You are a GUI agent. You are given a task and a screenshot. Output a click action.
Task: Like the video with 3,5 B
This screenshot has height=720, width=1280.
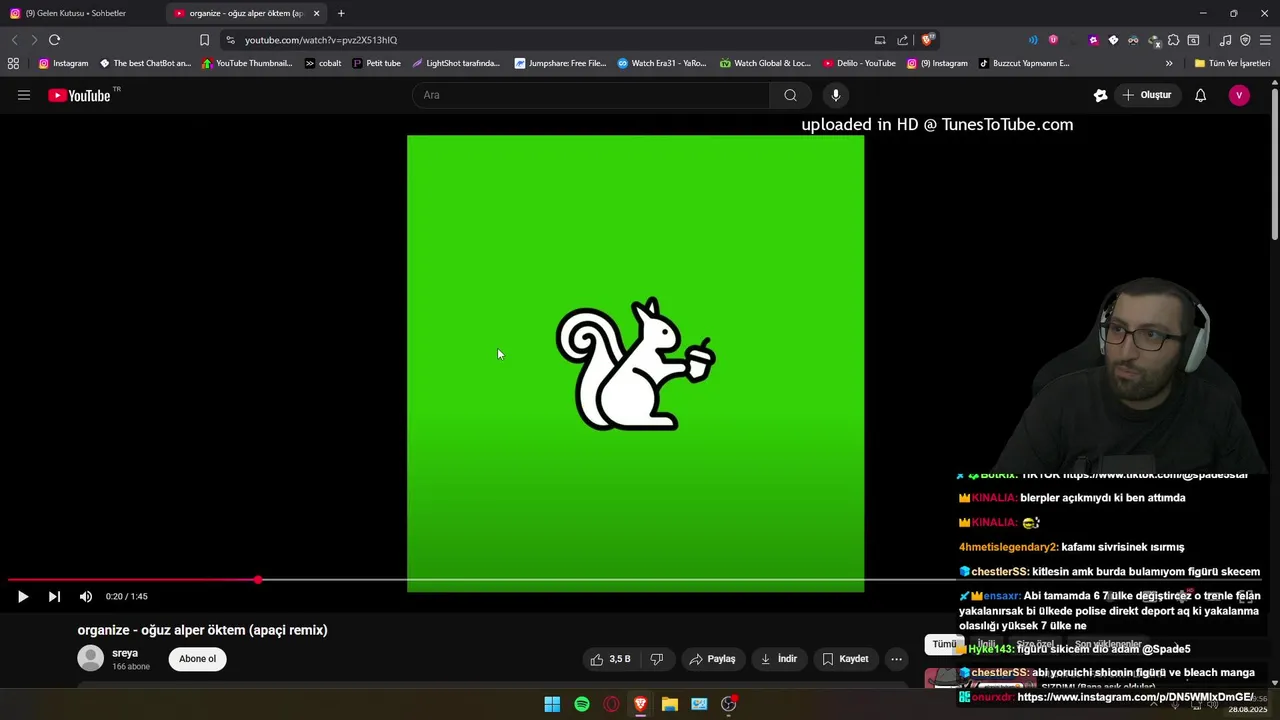click(x=610, y=659)
